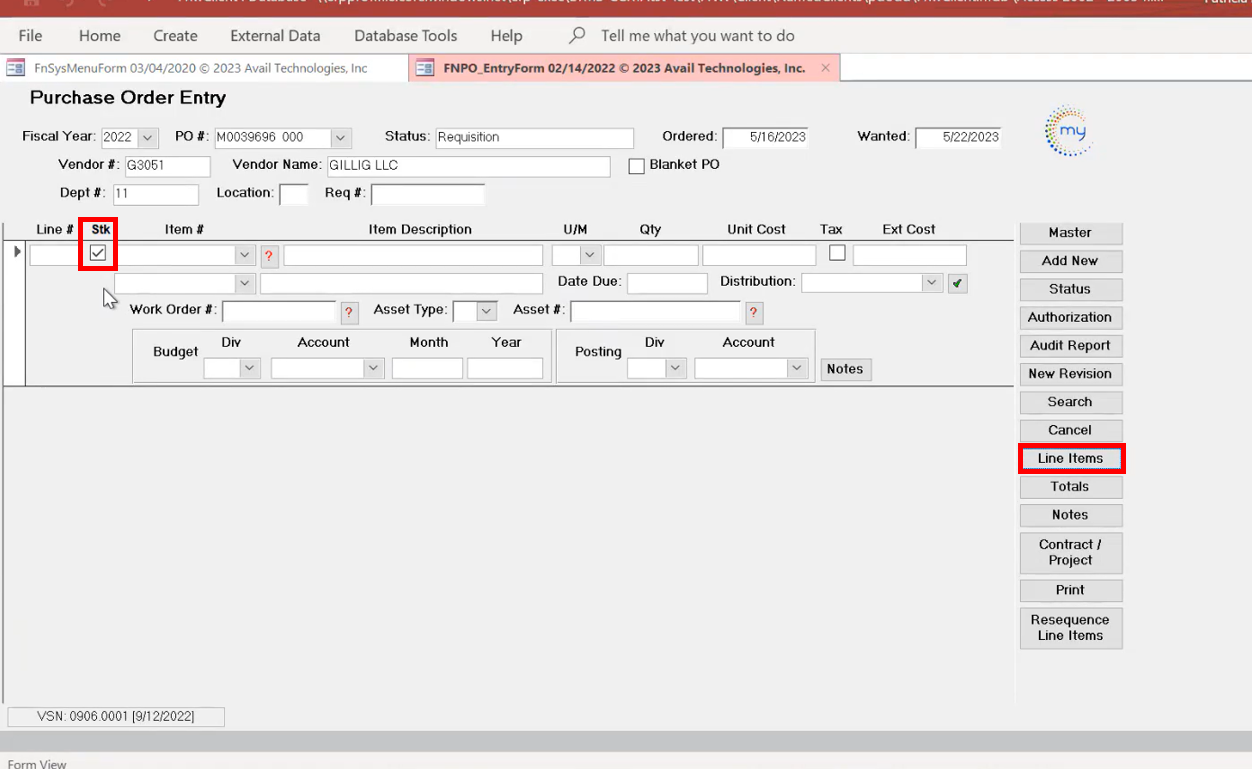Expand the Fiscal Year dropdown
1252x769 pixels.
(148, 138)
